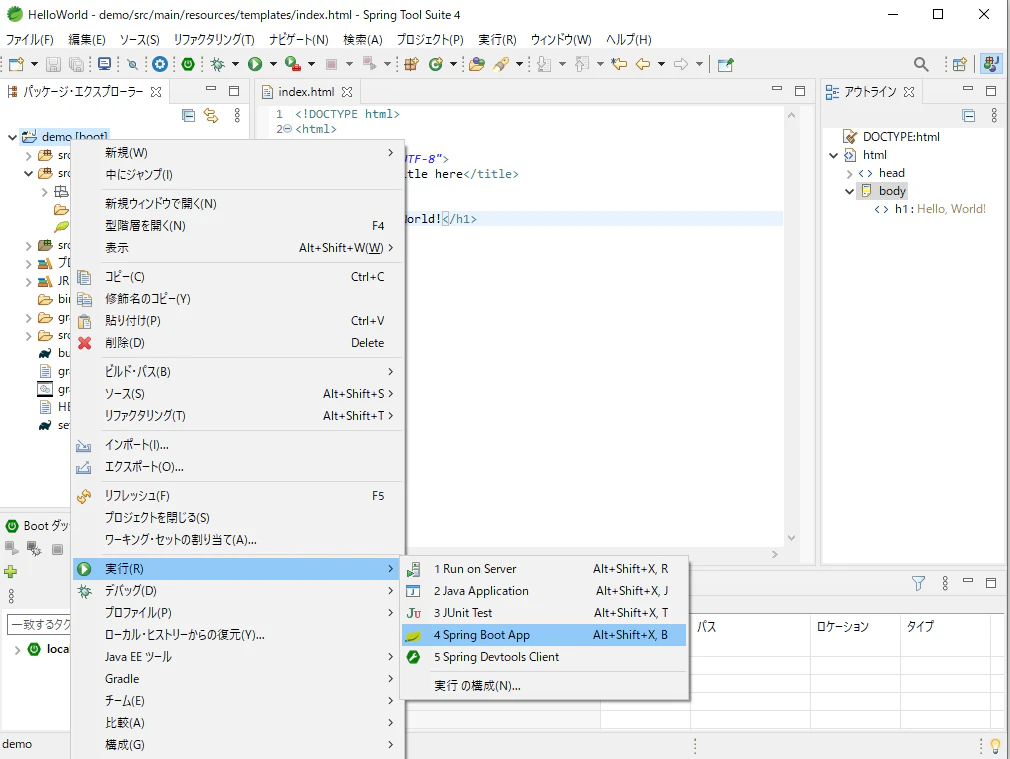Click the Debug bug icon in the toolbar
Screen dimensions: 1010x759
click(x=218, y=64)
